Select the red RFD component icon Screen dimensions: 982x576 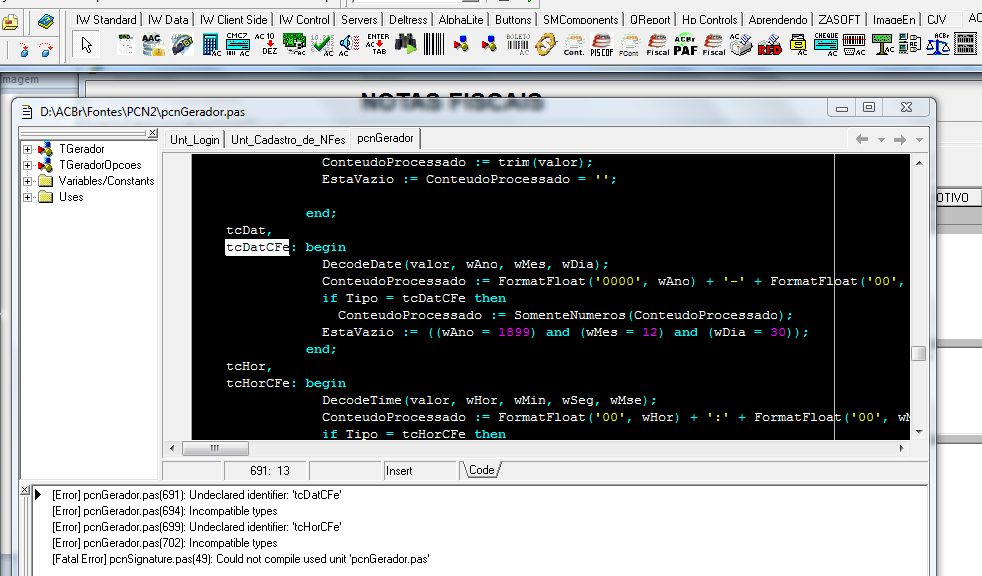pyautogui.click(x=770, y=45)
